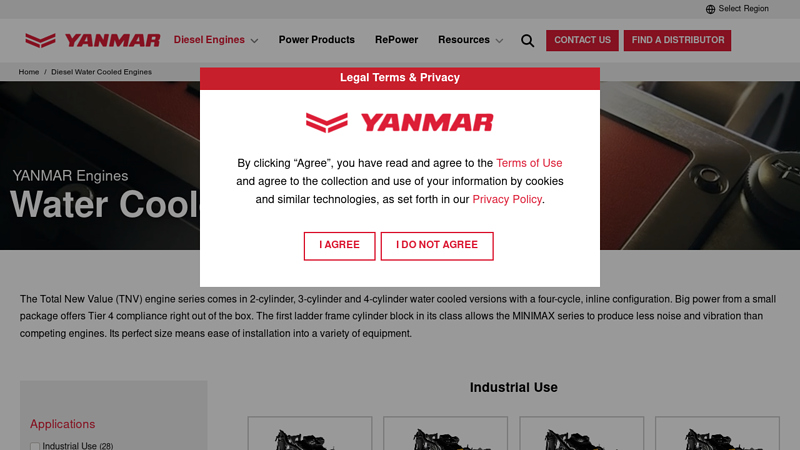This screenshot has width=800, height=450.
Task: Click the Yanmar logo in the header
Action: coord(92,40)
